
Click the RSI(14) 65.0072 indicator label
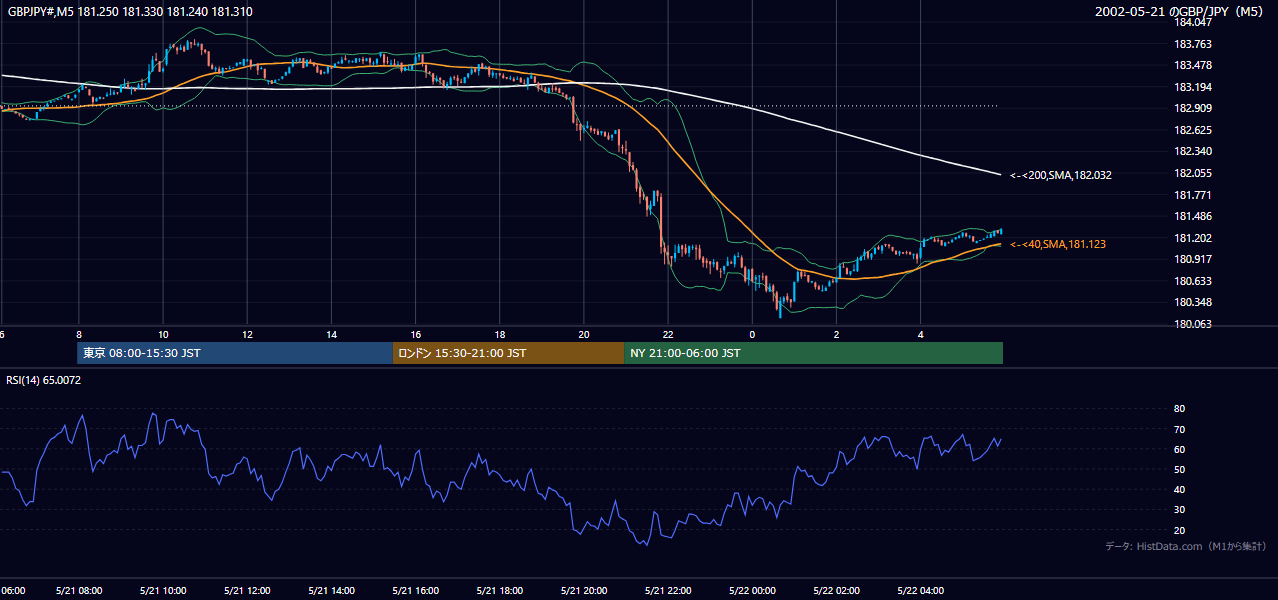pos(44,380)
